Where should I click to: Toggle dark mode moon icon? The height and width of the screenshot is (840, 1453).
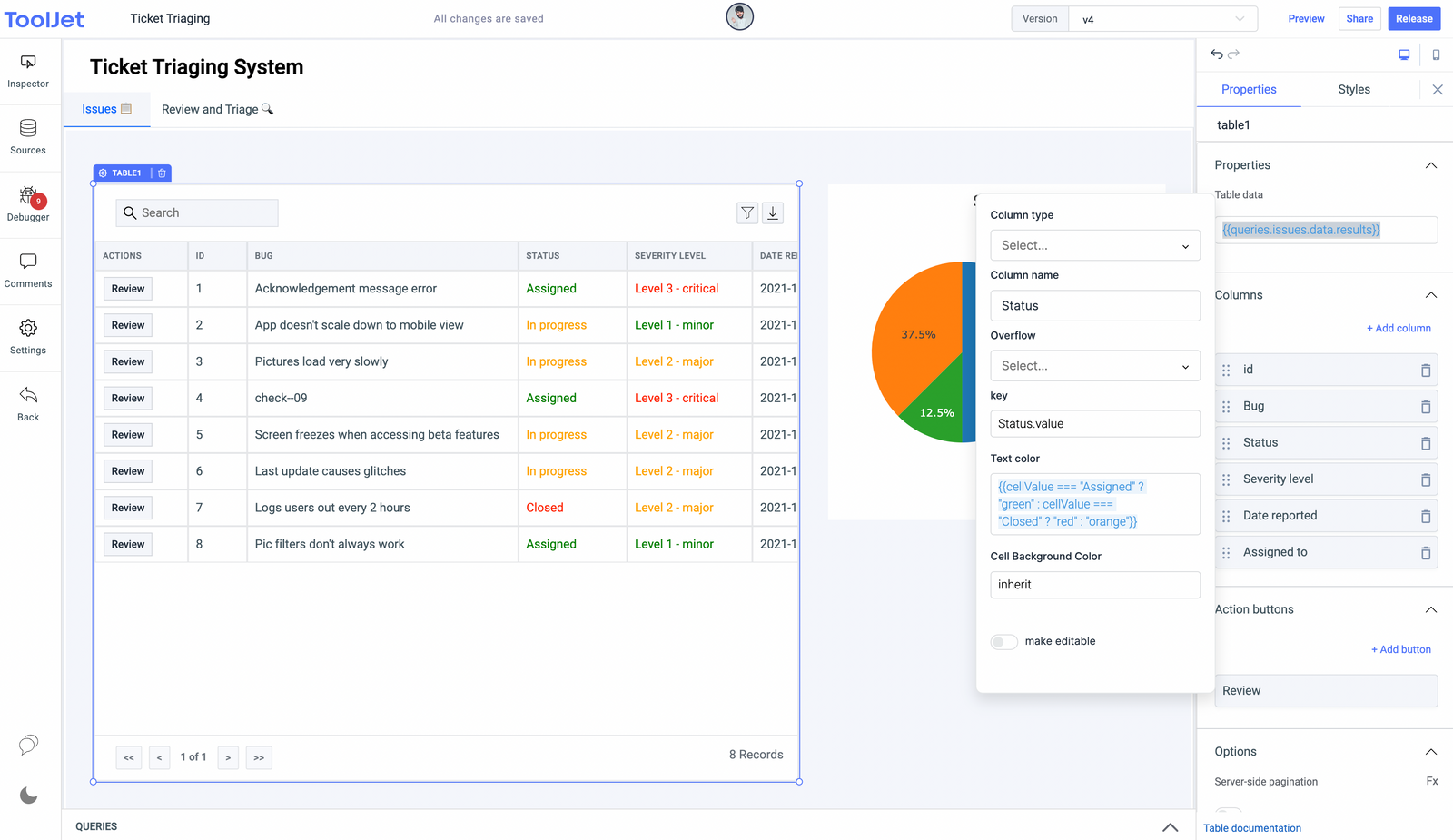29,796
